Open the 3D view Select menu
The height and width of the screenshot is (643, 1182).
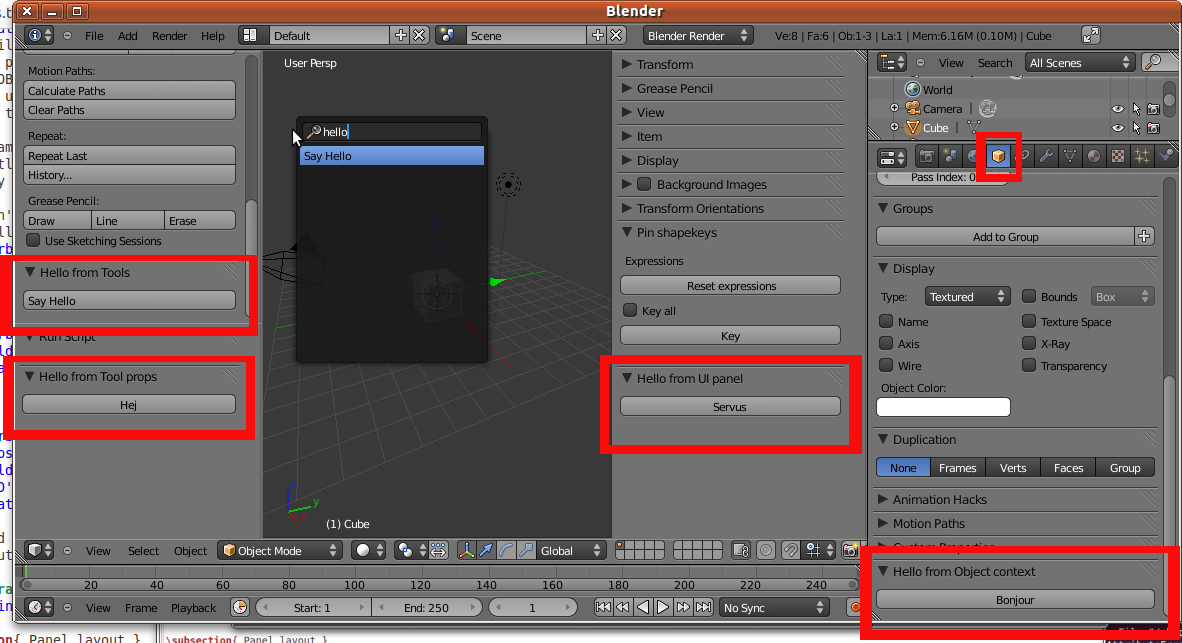click(x=143, y=551)
